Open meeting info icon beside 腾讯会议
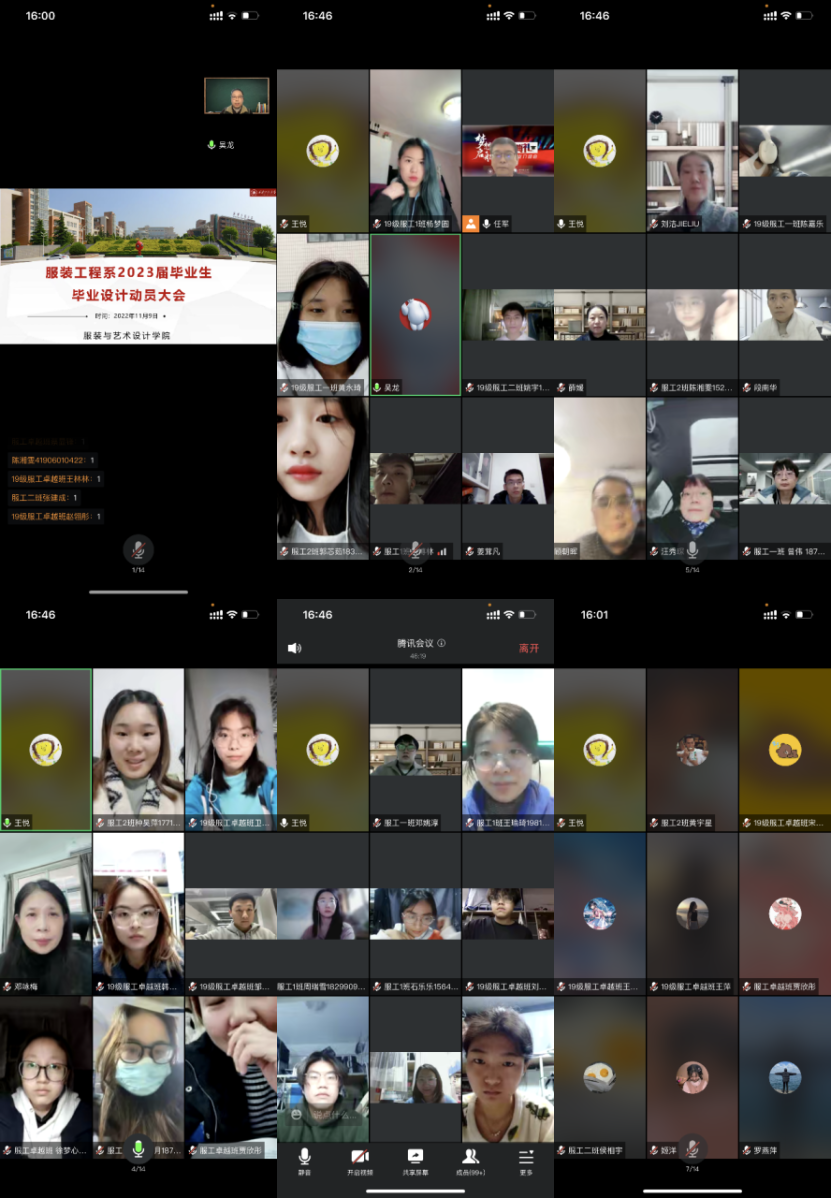This screenshot has height=1198, width=831. click(441, 644)
